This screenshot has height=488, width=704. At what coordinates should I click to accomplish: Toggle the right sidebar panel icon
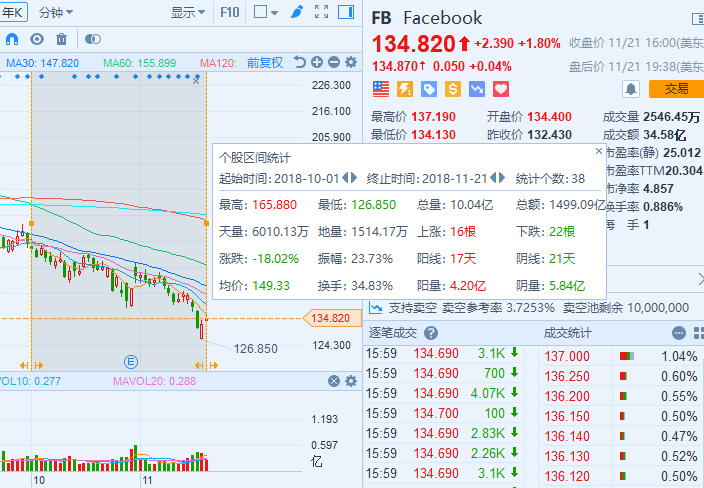tap(346, 12)
